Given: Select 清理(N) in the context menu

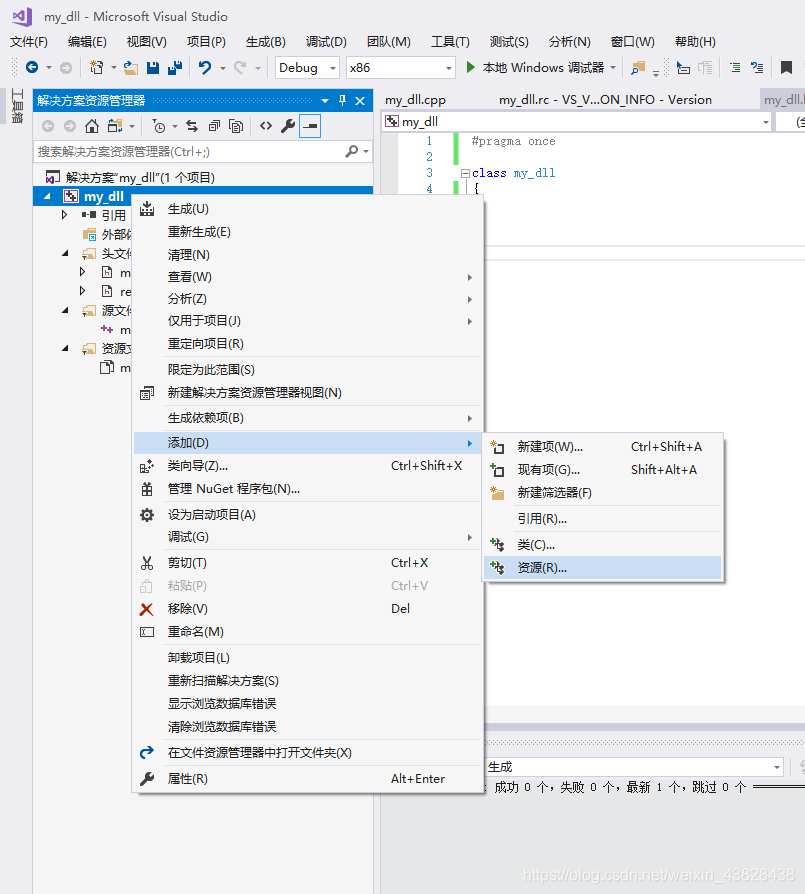Looking at the screenshot, I should point(307,255).
